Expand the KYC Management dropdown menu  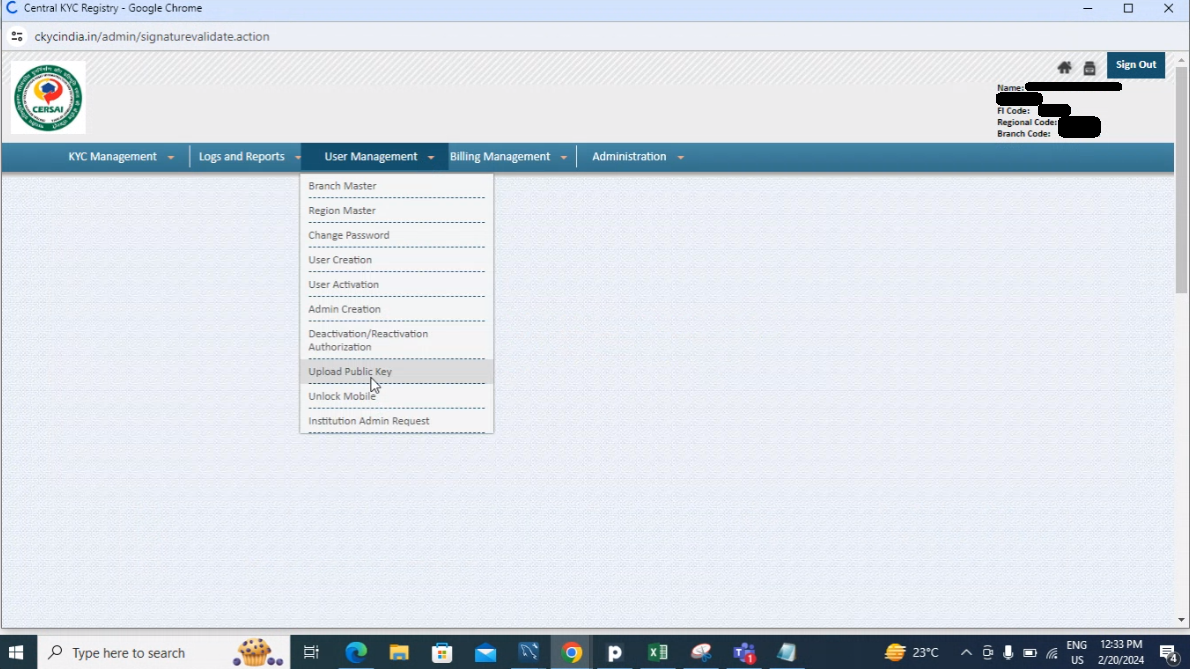pyautogui.click(x=121, y=157)
